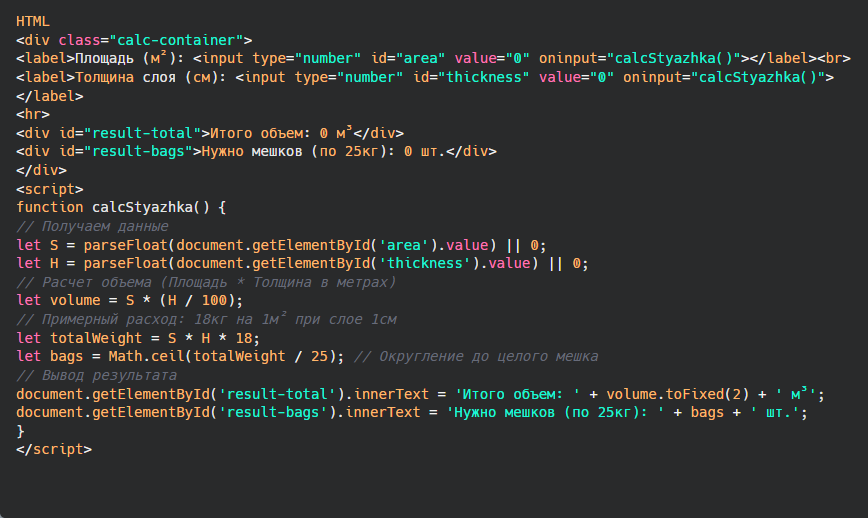868x518 pixels.
Task: Click the comment '// Примерный расход: 18кг'
Action: (x=206, y=319)
